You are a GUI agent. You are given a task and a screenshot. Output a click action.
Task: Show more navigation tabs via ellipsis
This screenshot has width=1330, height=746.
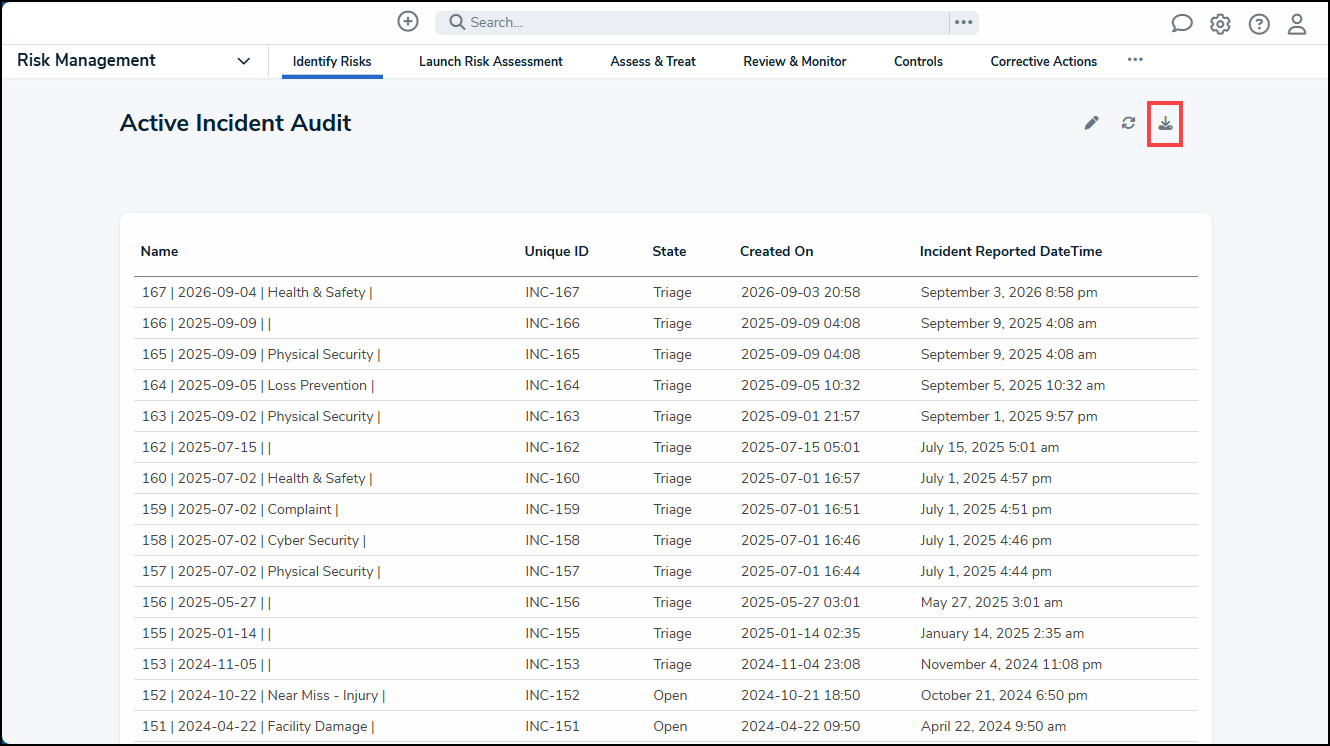point(1135,60)
